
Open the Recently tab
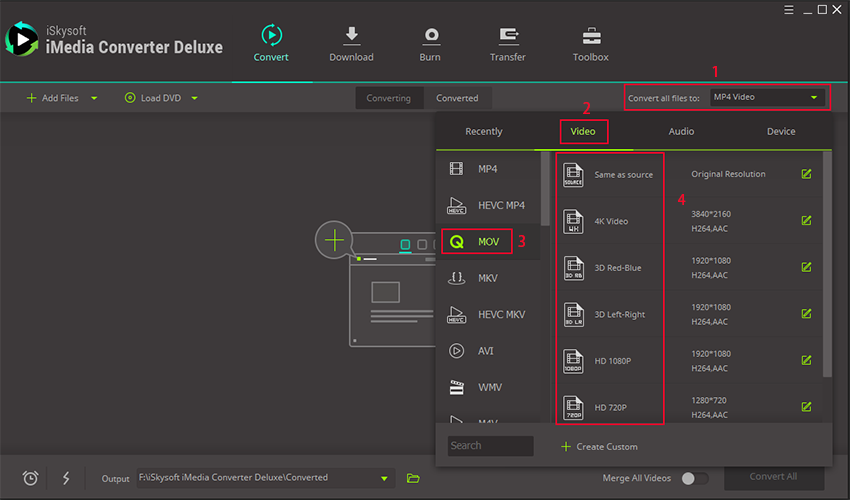[x=484, y=131]
